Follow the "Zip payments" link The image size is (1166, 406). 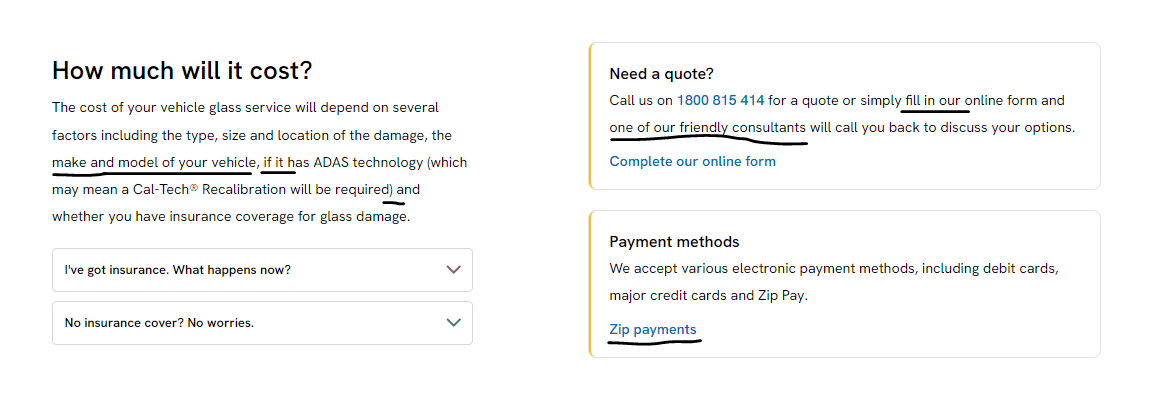[x=652, y=329]
